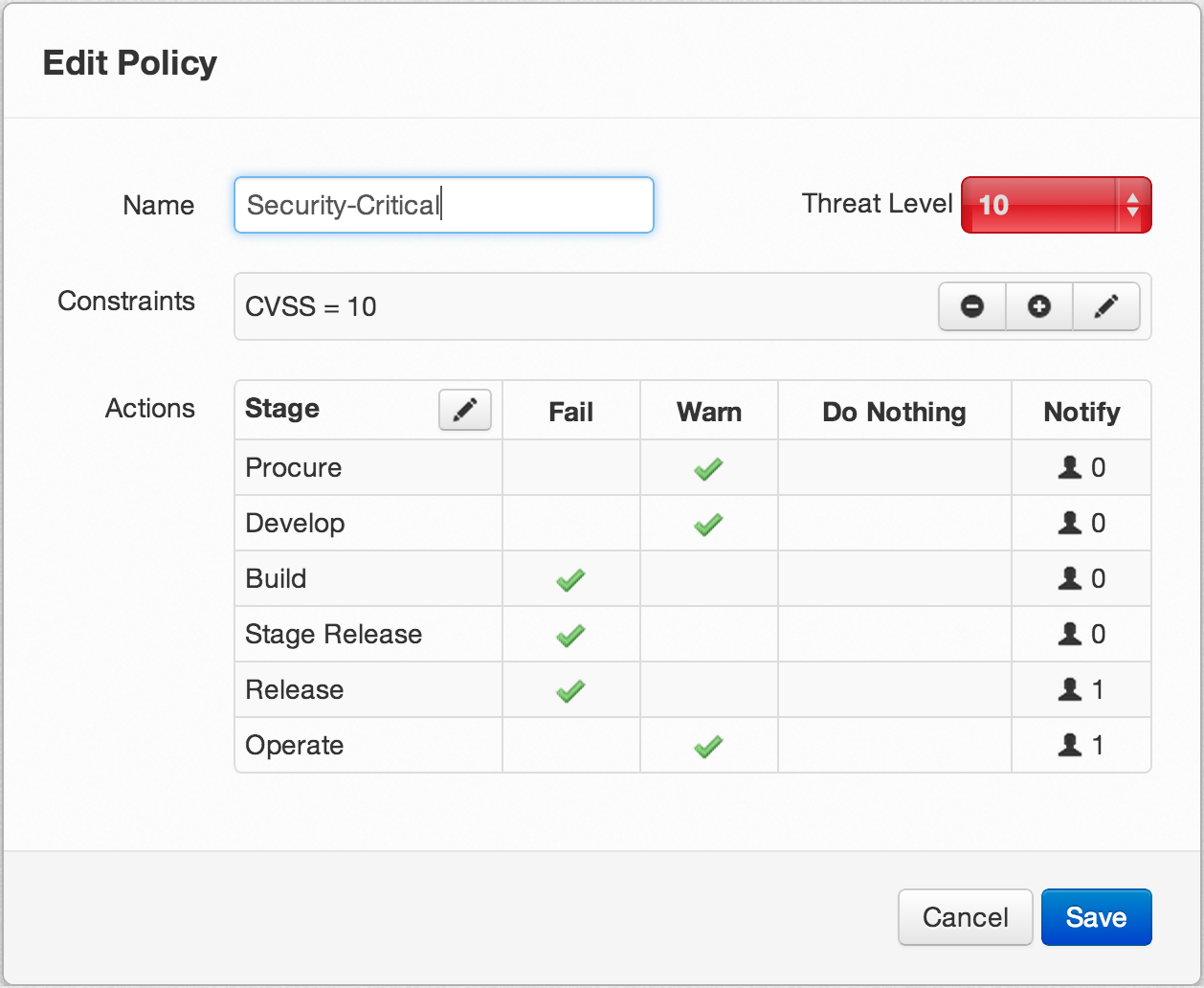Click the edit constraint pencil icon
This screenshot has width=1204, height=988.
point(1106,306)
